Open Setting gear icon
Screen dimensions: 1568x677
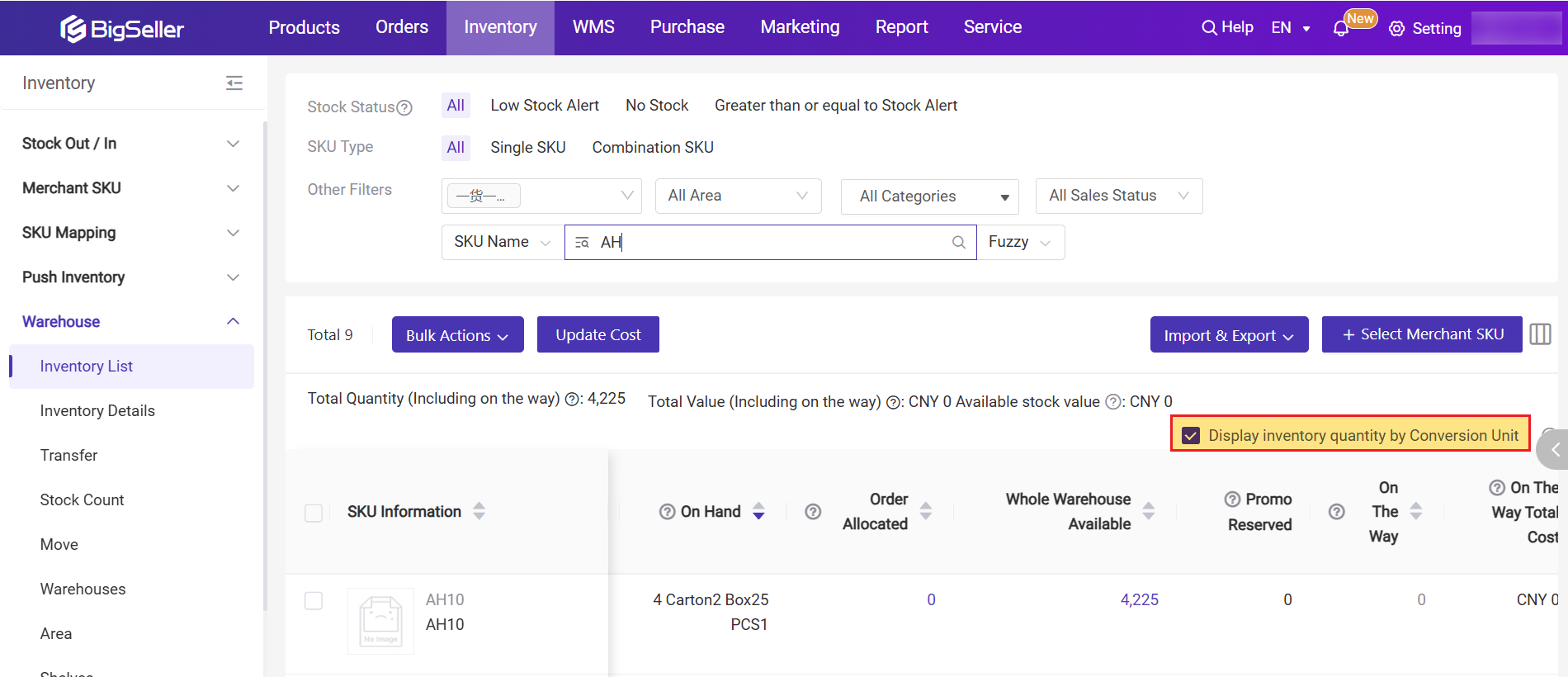point(1396,29)
